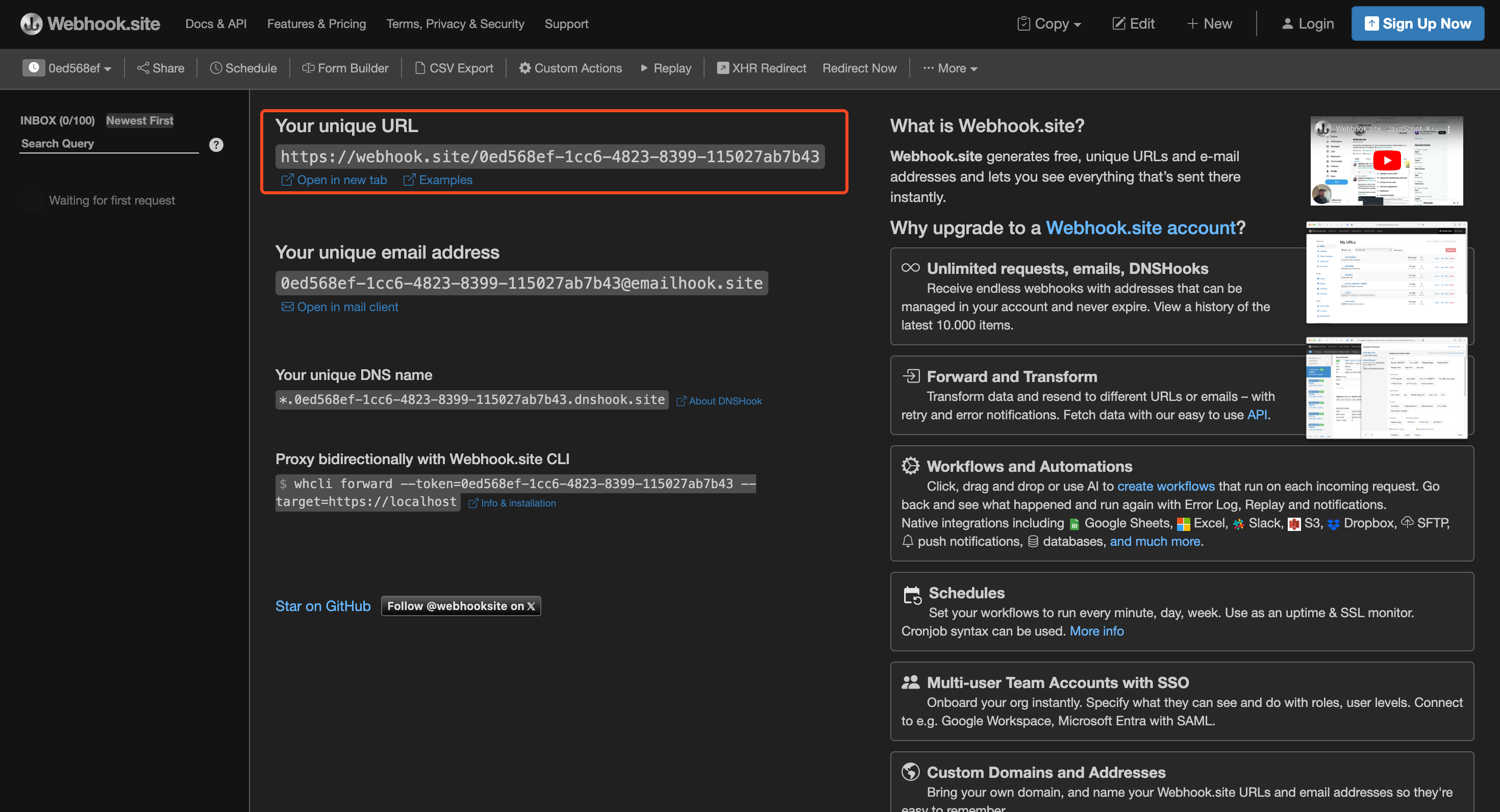Click the create workflows link
Viewport: 1500px width, 812px height.
coord(1166,486)
